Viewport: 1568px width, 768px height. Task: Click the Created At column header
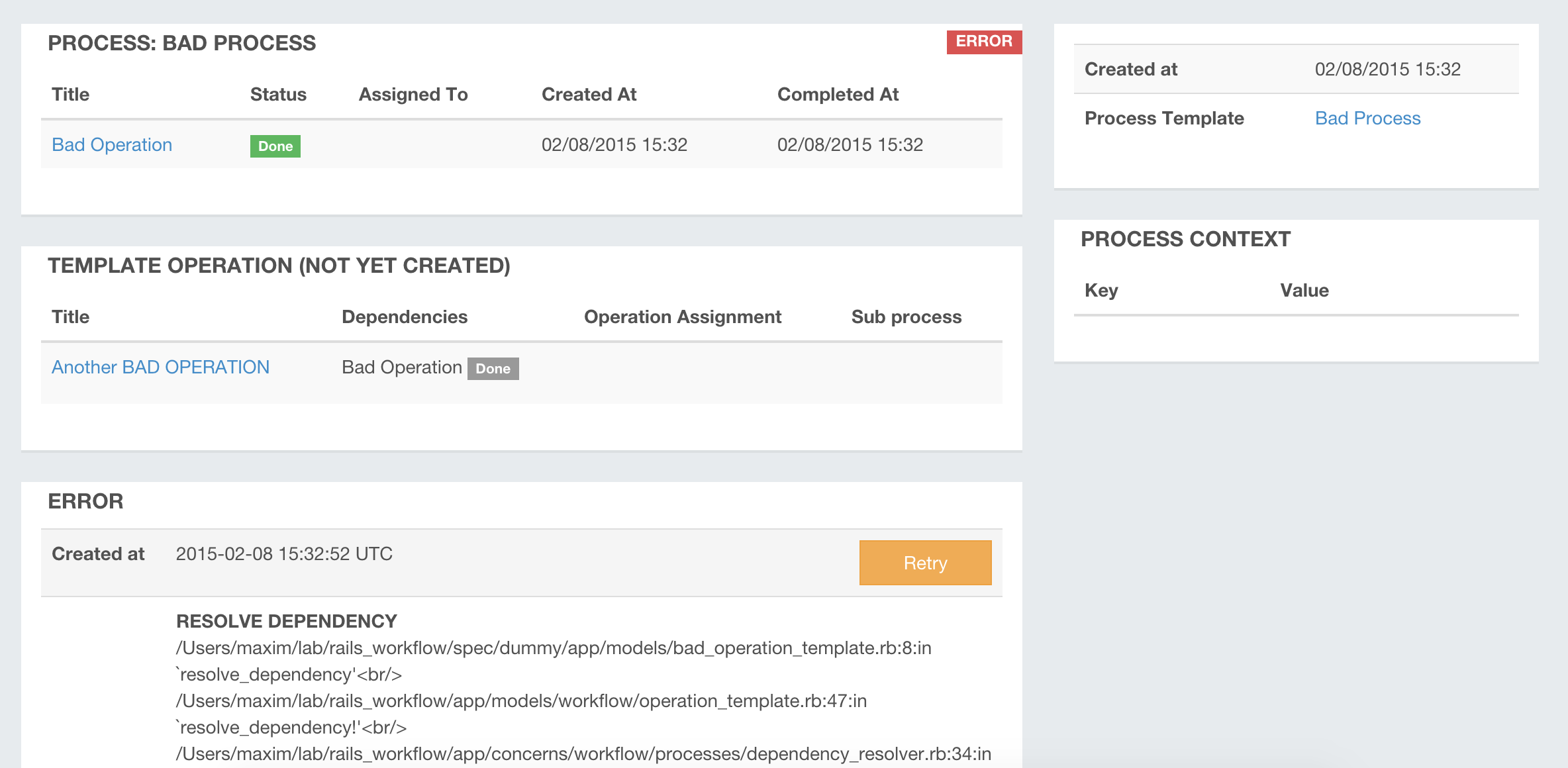589,95
